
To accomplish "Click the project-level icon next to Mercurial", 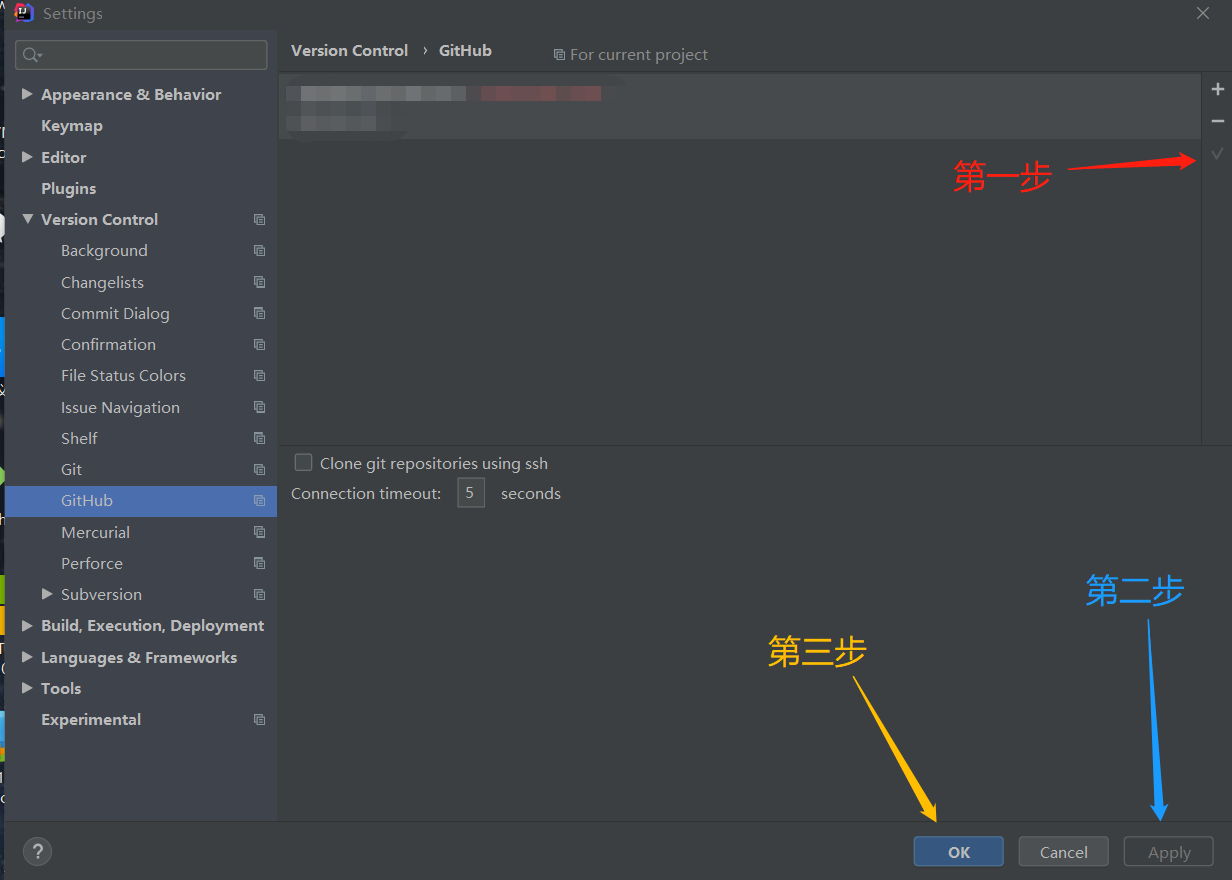I will (260, 532).
